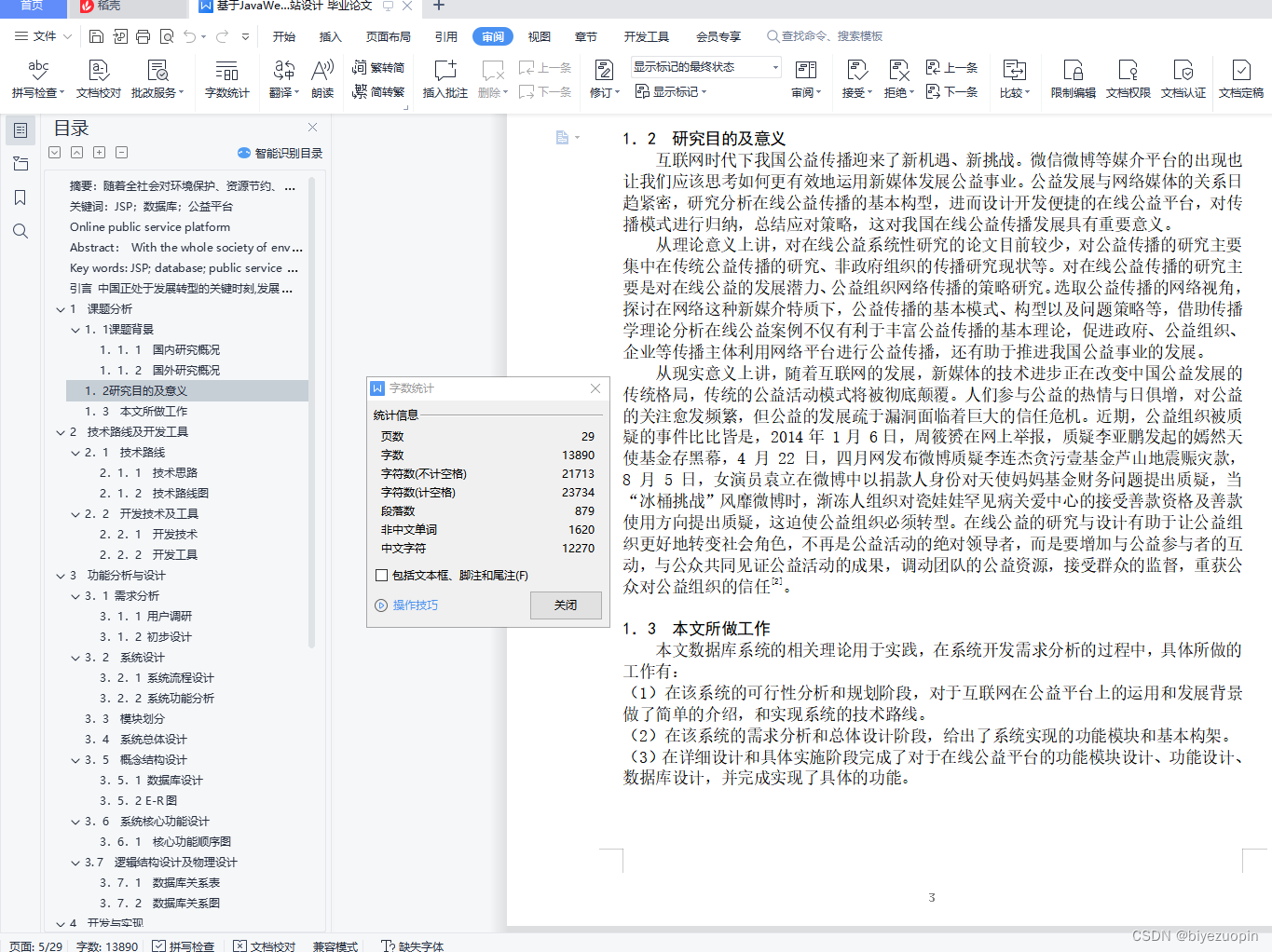Click 兼容模式 in the status bar
Viewport: 1272px width, 952px height.
point(335,945)
